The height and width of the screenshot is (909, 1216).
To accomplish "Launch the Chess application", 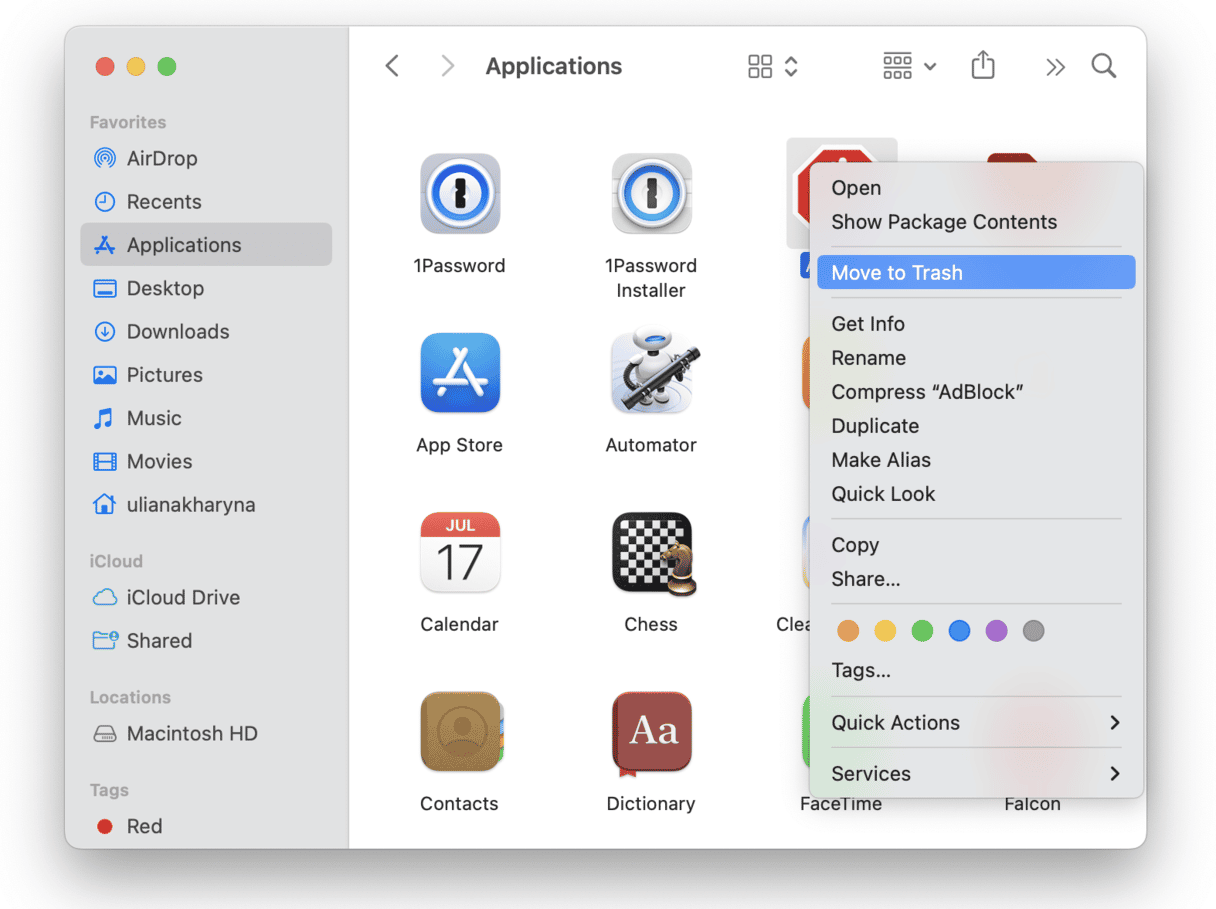I will (651, 552).
